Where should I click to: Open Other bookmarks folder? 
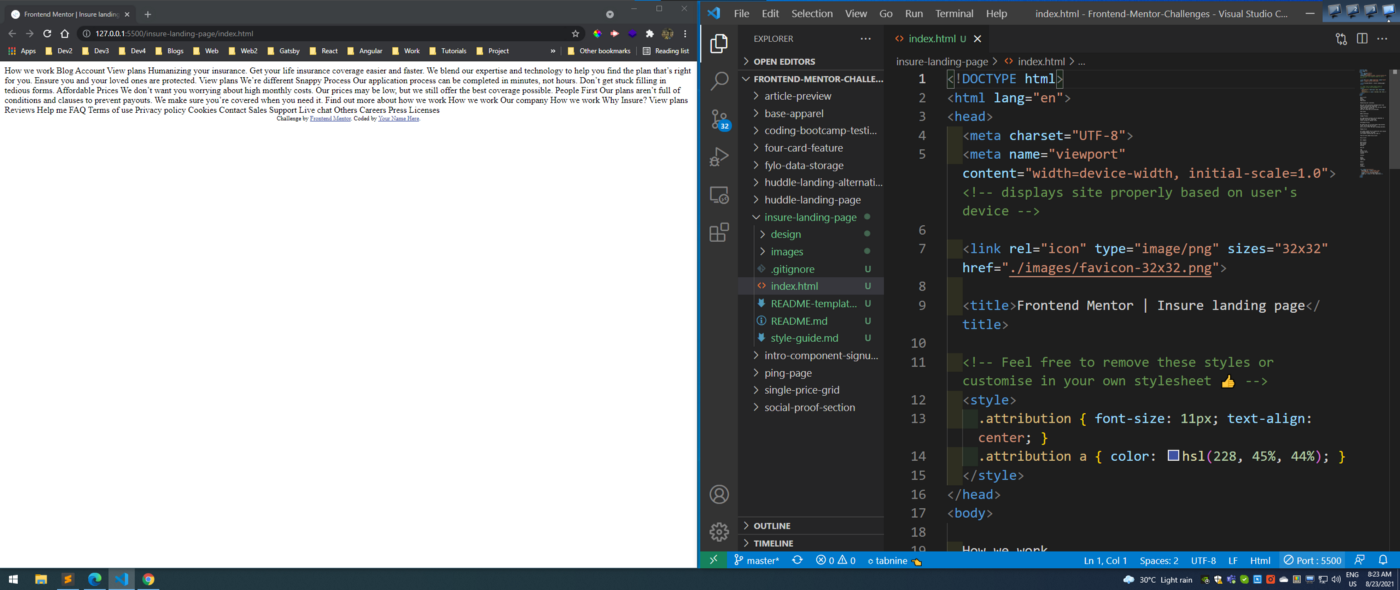coord(599,51)
